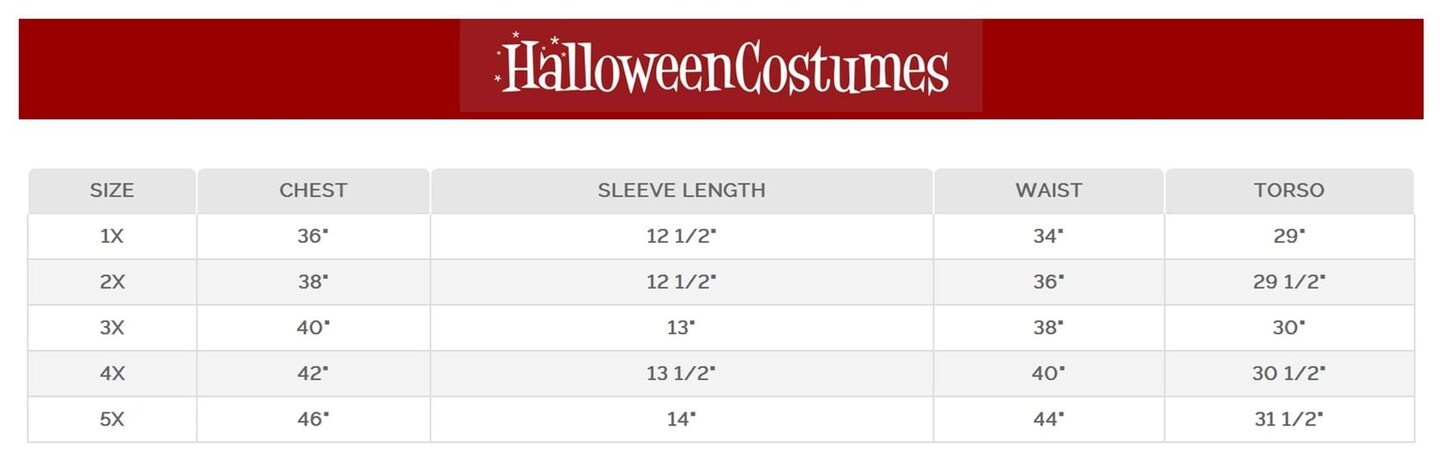Select the 44" waist measurement cell
This screenshot has width=1440, height=470.
(1048, 420)
